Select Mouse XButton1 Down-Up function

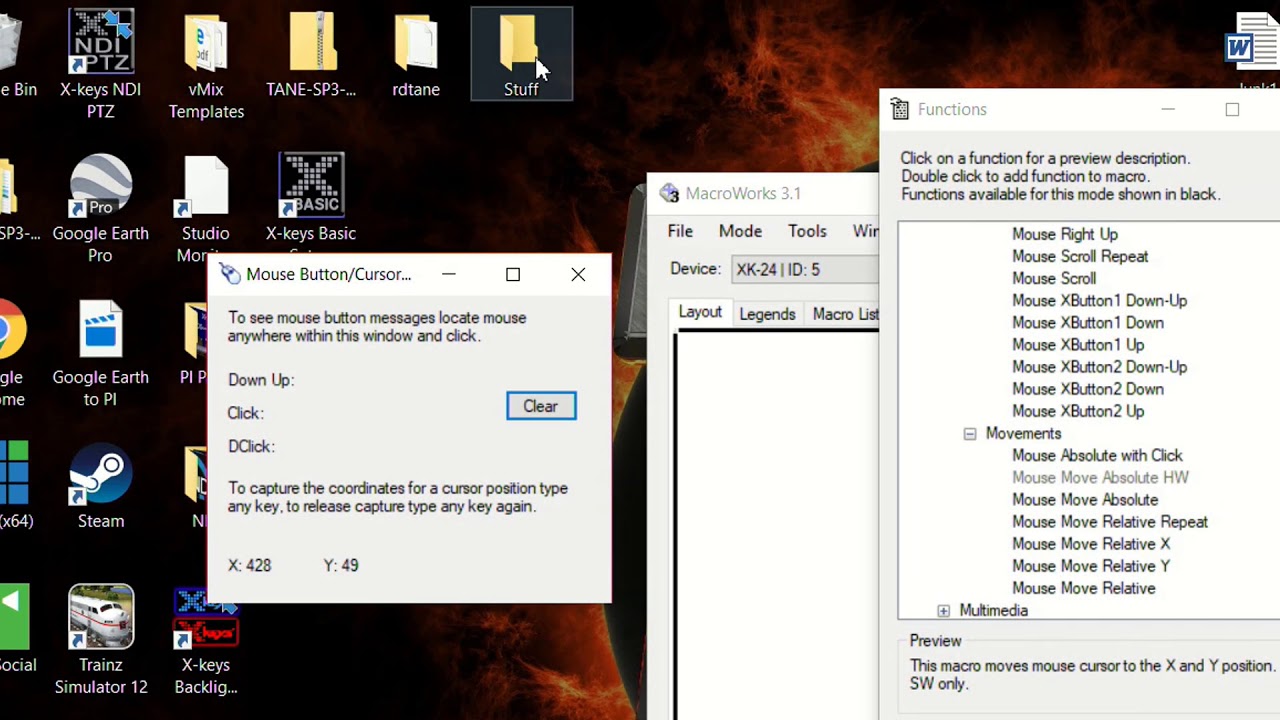coord(1099,300)
